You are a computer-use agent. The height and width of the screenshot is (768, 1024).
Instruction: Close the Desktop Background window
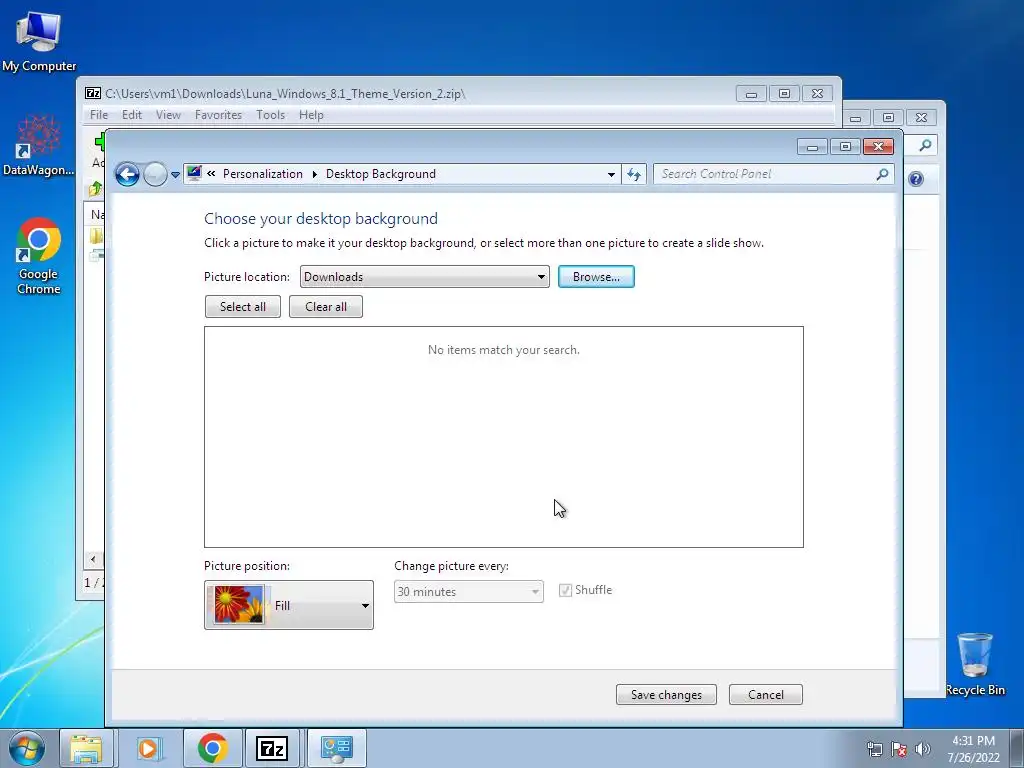coord(878,146)
